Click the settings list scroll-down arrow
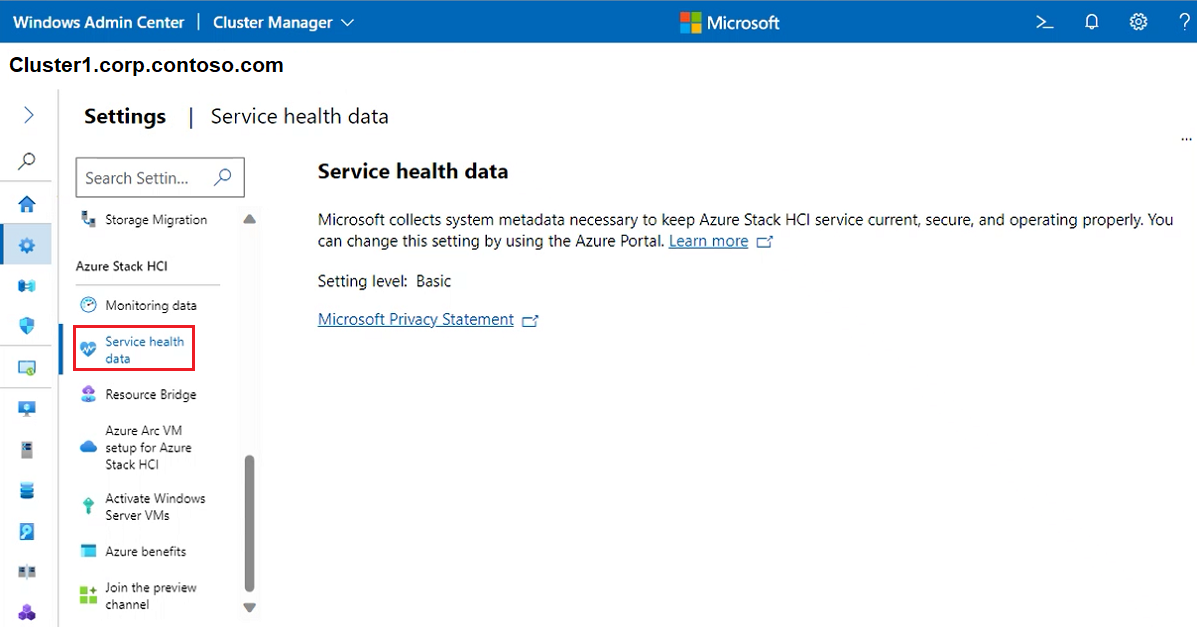Screen dimensions: 1197x627 pos(249,608)
